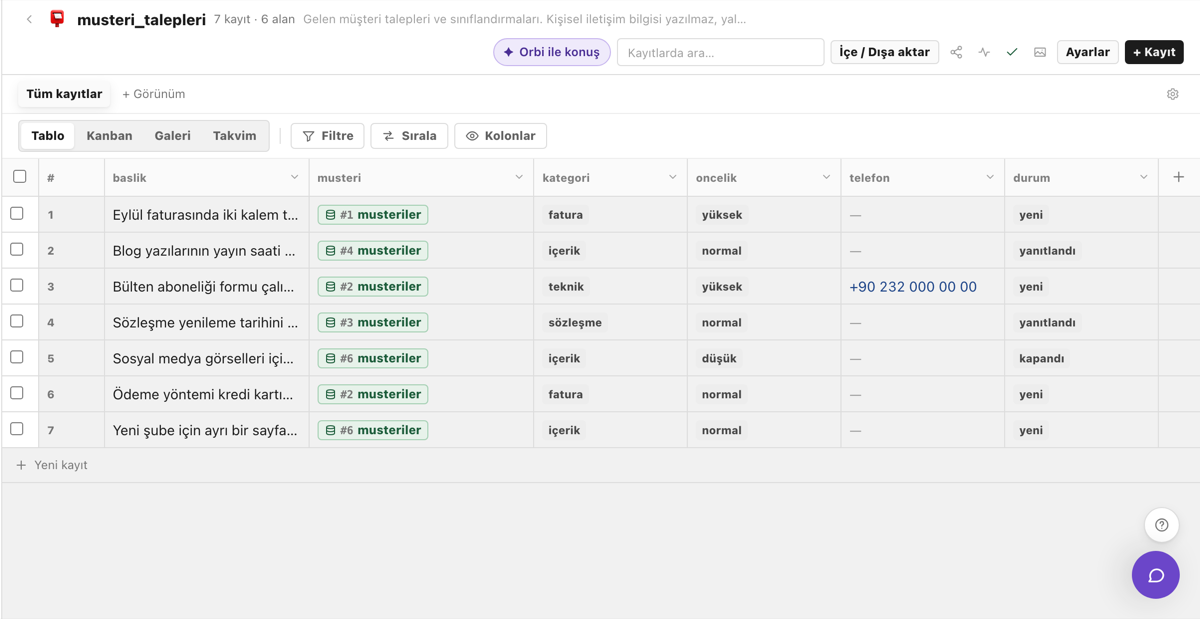Screen dimensions: 1200x619
Task: Click the share icon in the toolbar
Action: coord(956,52)
